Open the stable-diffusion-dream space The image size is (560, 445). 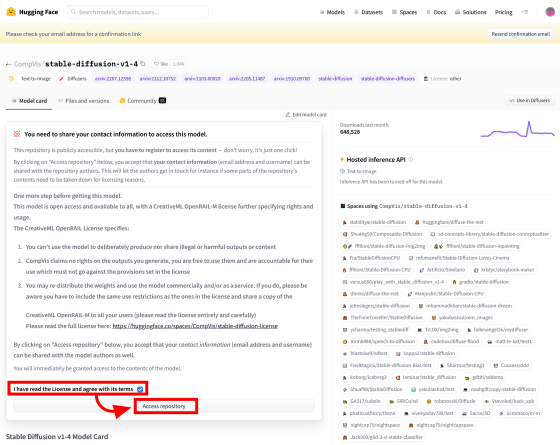[x=465, y=306]
